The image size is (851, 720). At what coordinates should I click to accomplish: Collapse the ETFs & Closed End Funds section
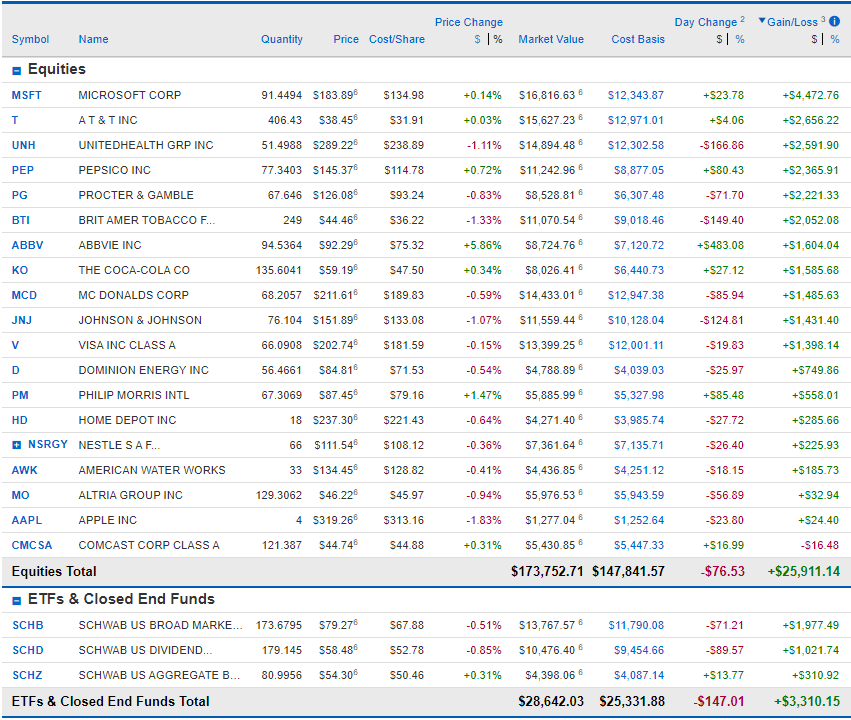(17, 601)
